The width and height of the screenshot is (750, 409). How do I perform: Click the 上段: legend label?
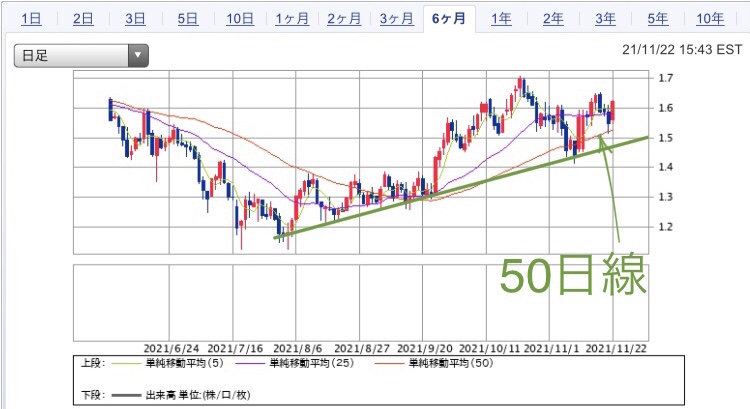tap(92, 363)
